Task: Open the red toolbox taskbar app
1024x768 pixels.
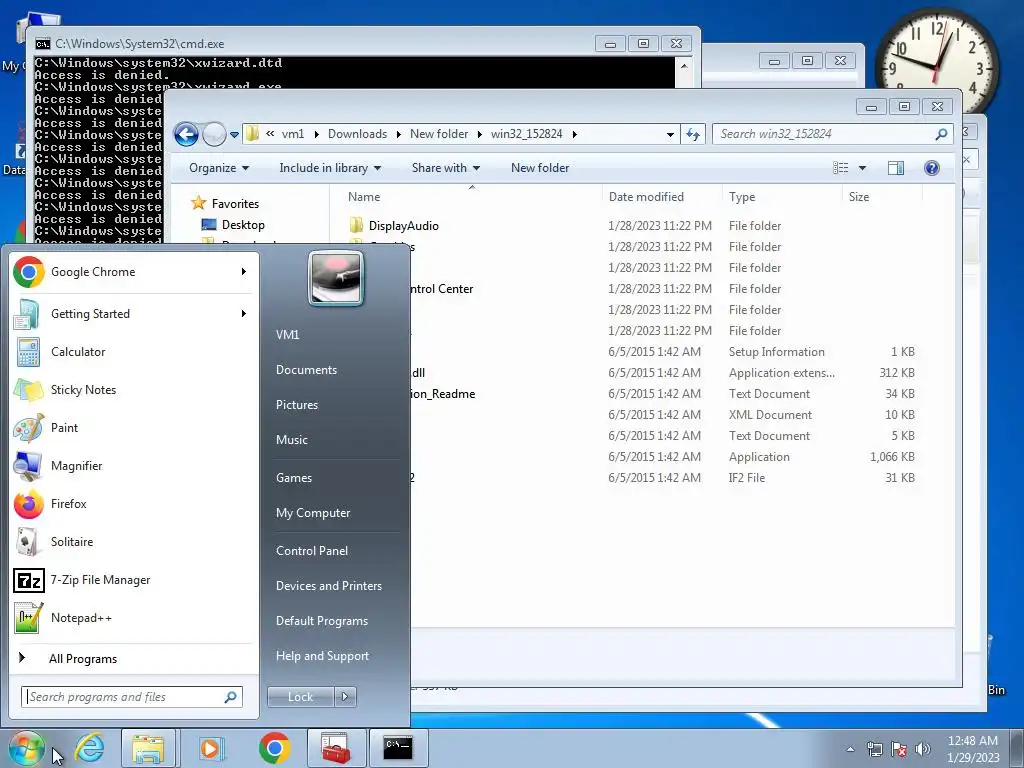Action: tap(336, 748)
